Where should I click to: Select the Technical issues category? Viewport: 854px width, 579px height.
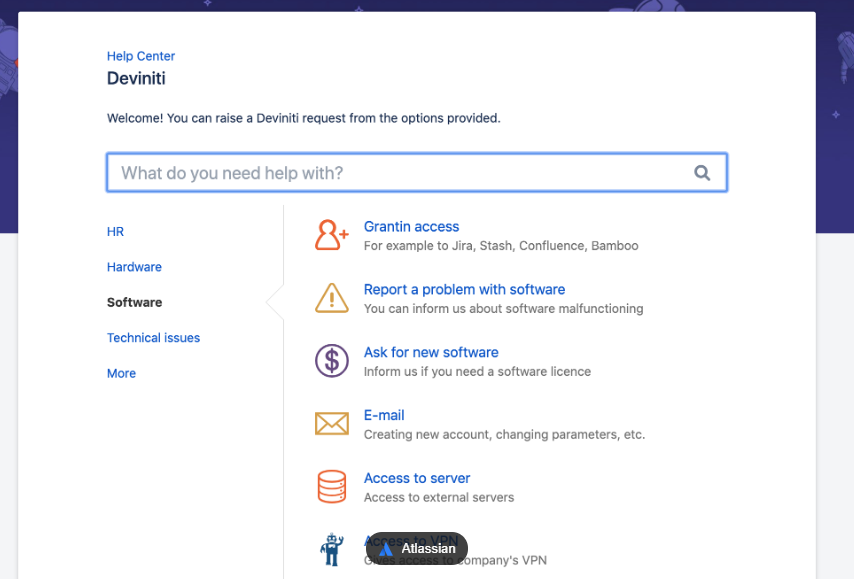pyautogui.click(x=153, y=338)
